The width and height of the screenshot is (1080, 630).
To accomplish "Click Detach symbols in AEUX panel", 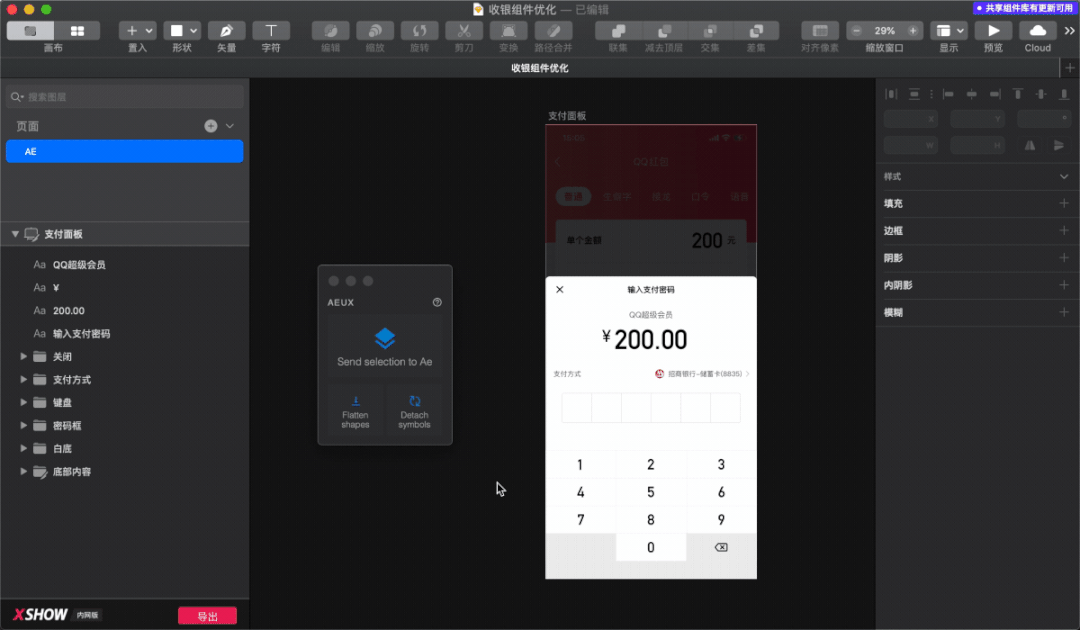I will (414, 413).
